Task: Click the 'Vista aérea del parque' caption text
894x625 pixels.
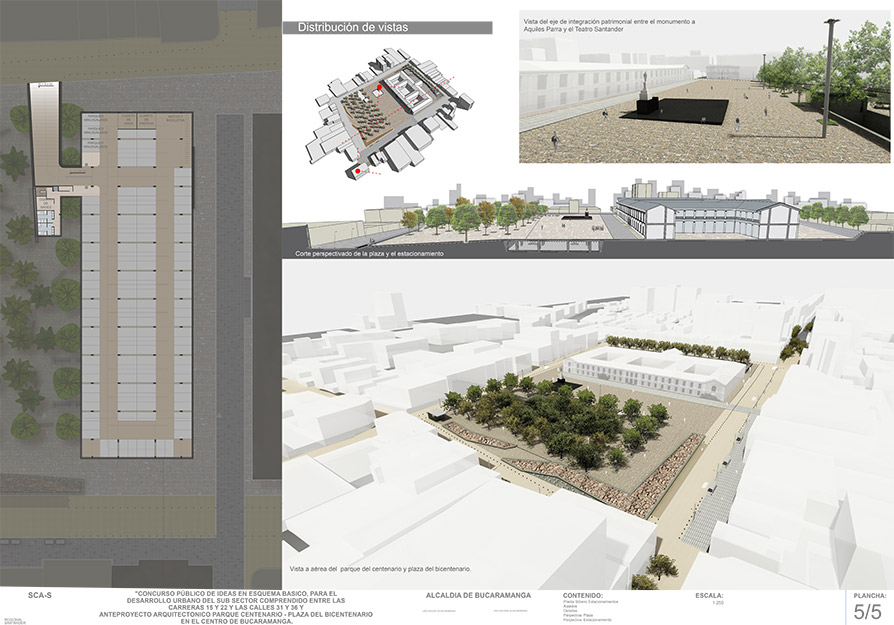Action: tap(380, 569)
